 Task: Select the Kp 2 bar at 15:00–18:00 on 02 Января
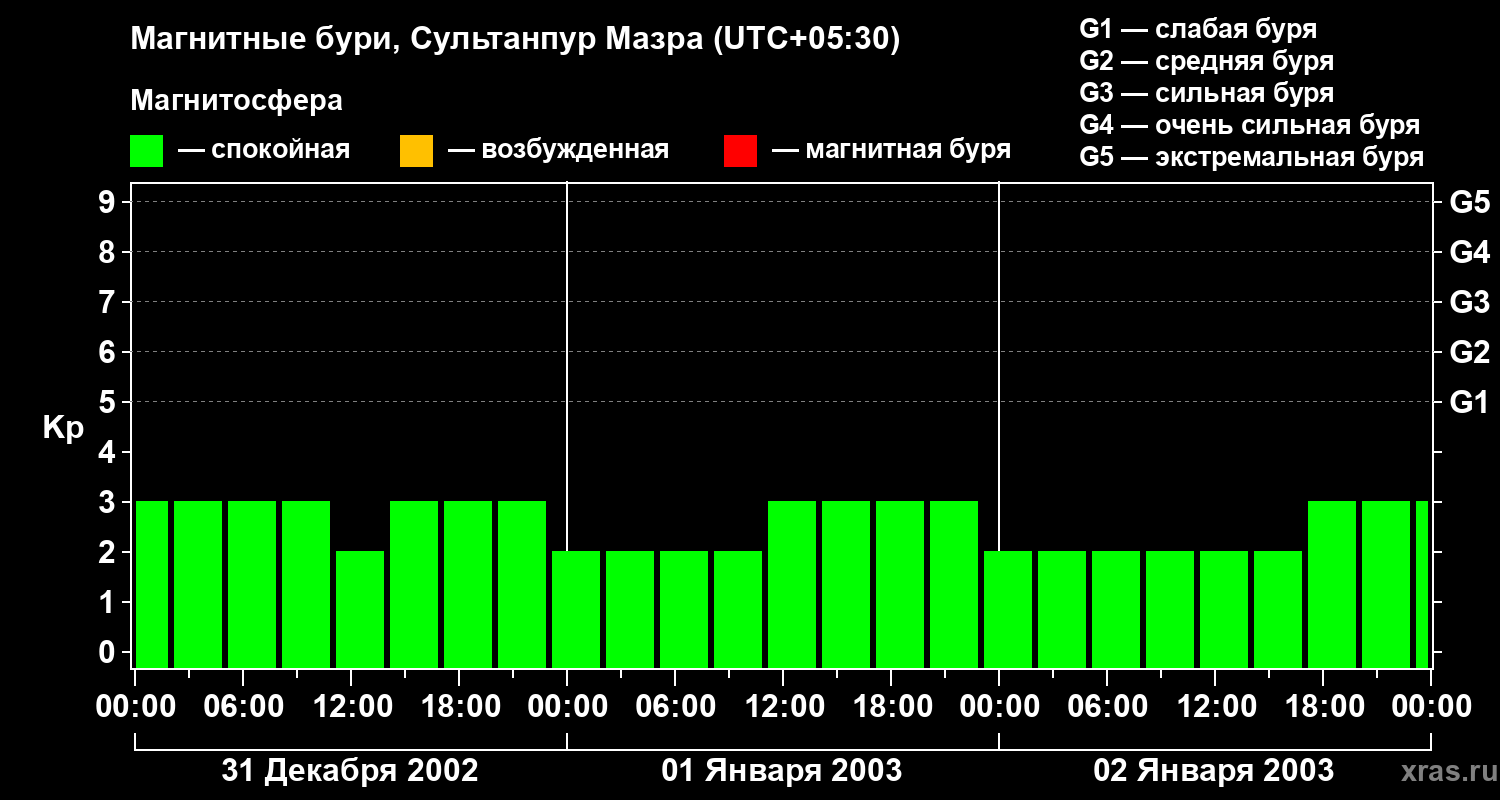tap(1278, 609)
